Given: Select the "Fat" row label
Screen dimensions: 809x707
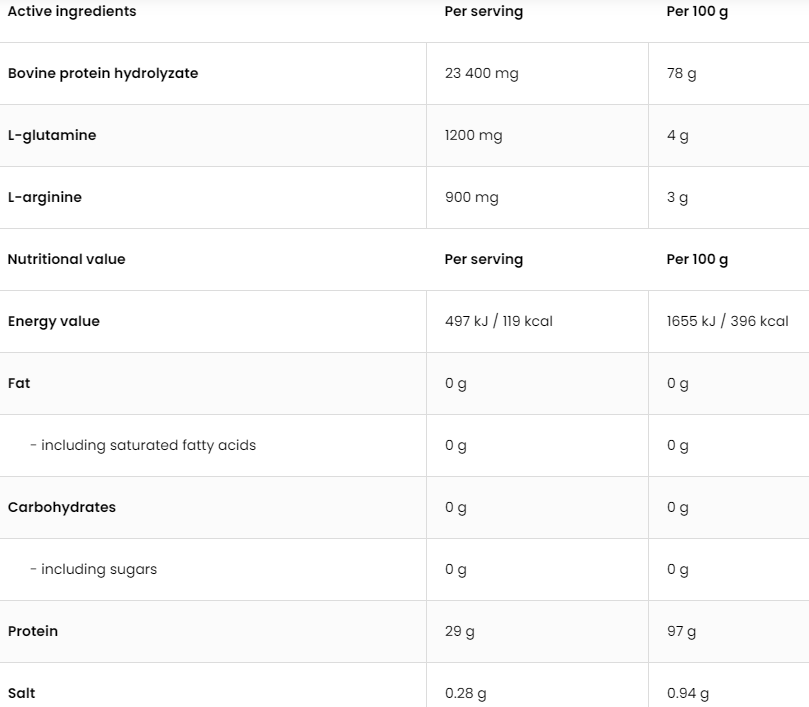Looking at the screenshot, I should pyautogui.click(x=19, y=383).
